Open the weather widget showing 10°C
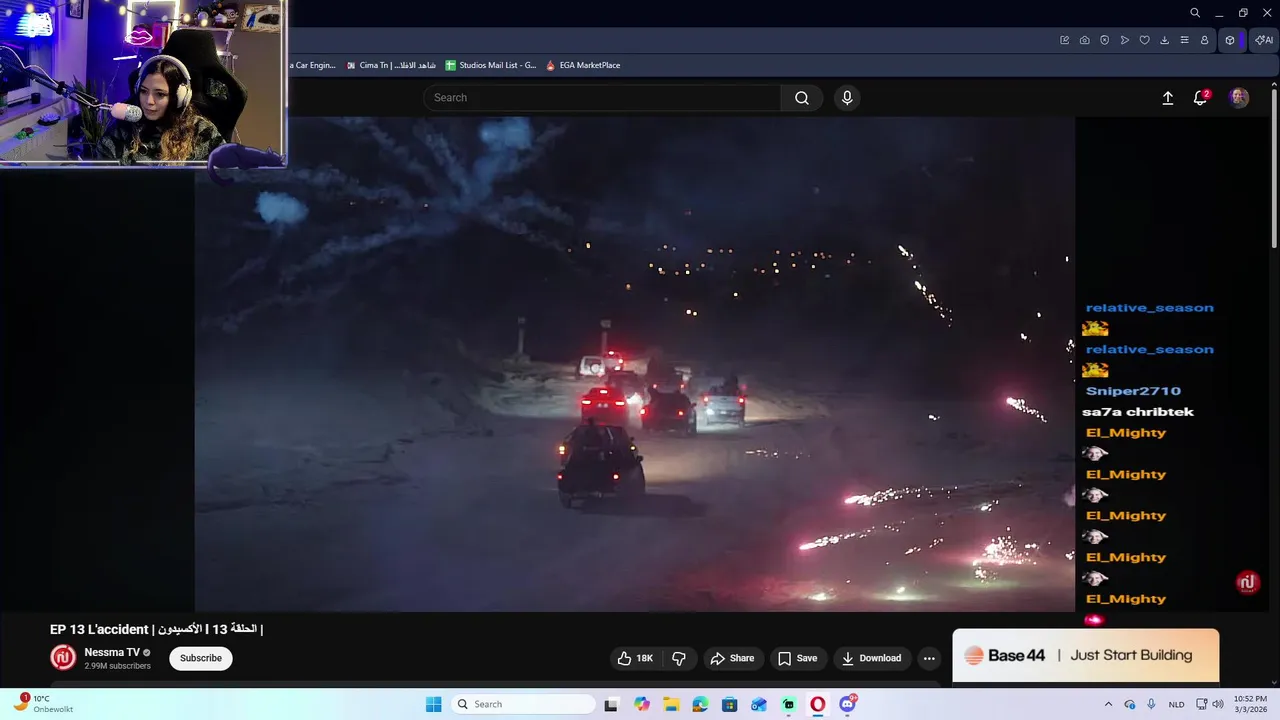Viewport: 1280px width, 720px height. (43, 704)
